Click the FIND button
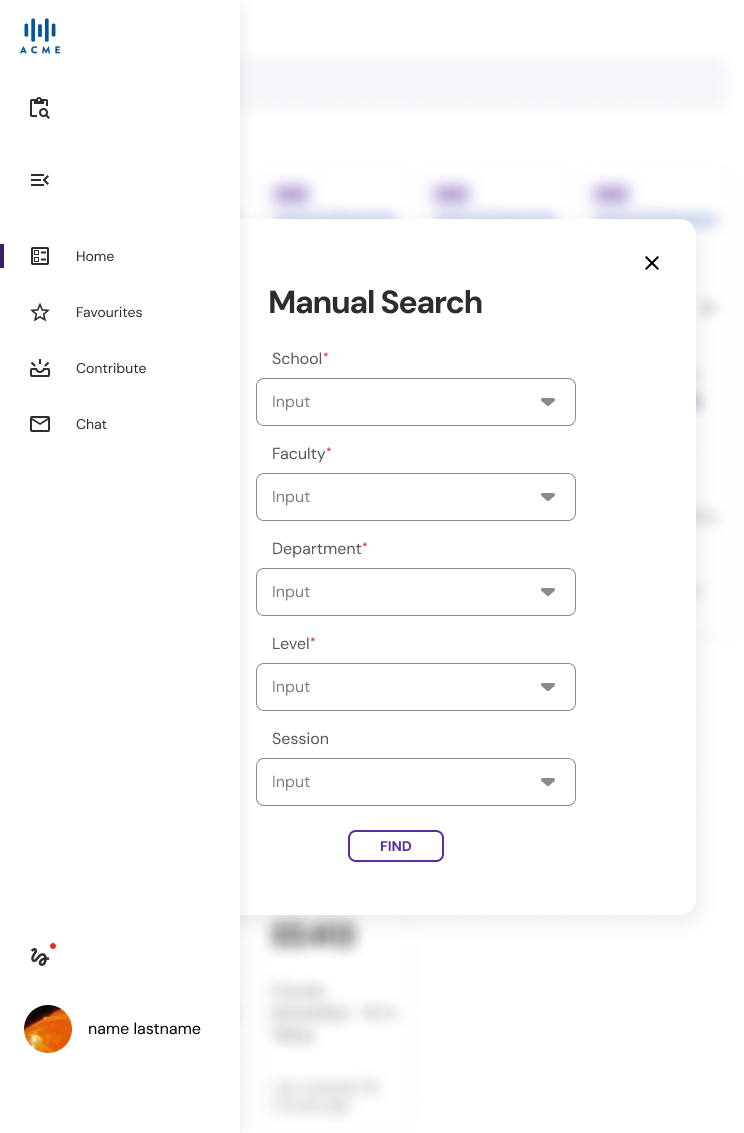The width and height of the screenshot is (744, 1133). pos(396,846)
